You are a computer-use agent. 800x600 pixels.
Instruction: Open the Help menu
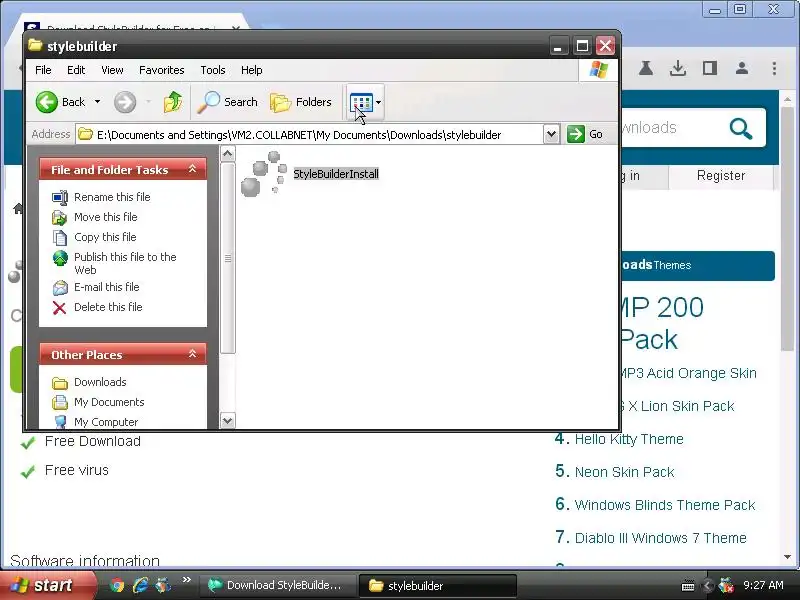(x=252, y=70)
